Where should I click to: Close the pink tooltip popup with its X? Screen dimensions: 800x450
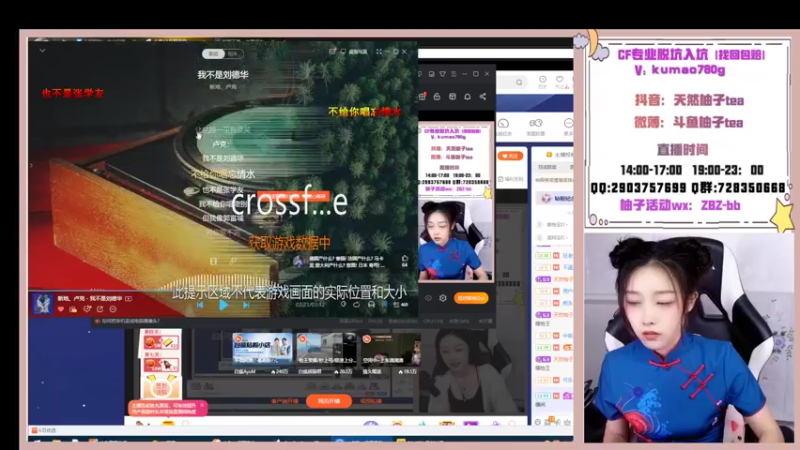pos(202,405)
